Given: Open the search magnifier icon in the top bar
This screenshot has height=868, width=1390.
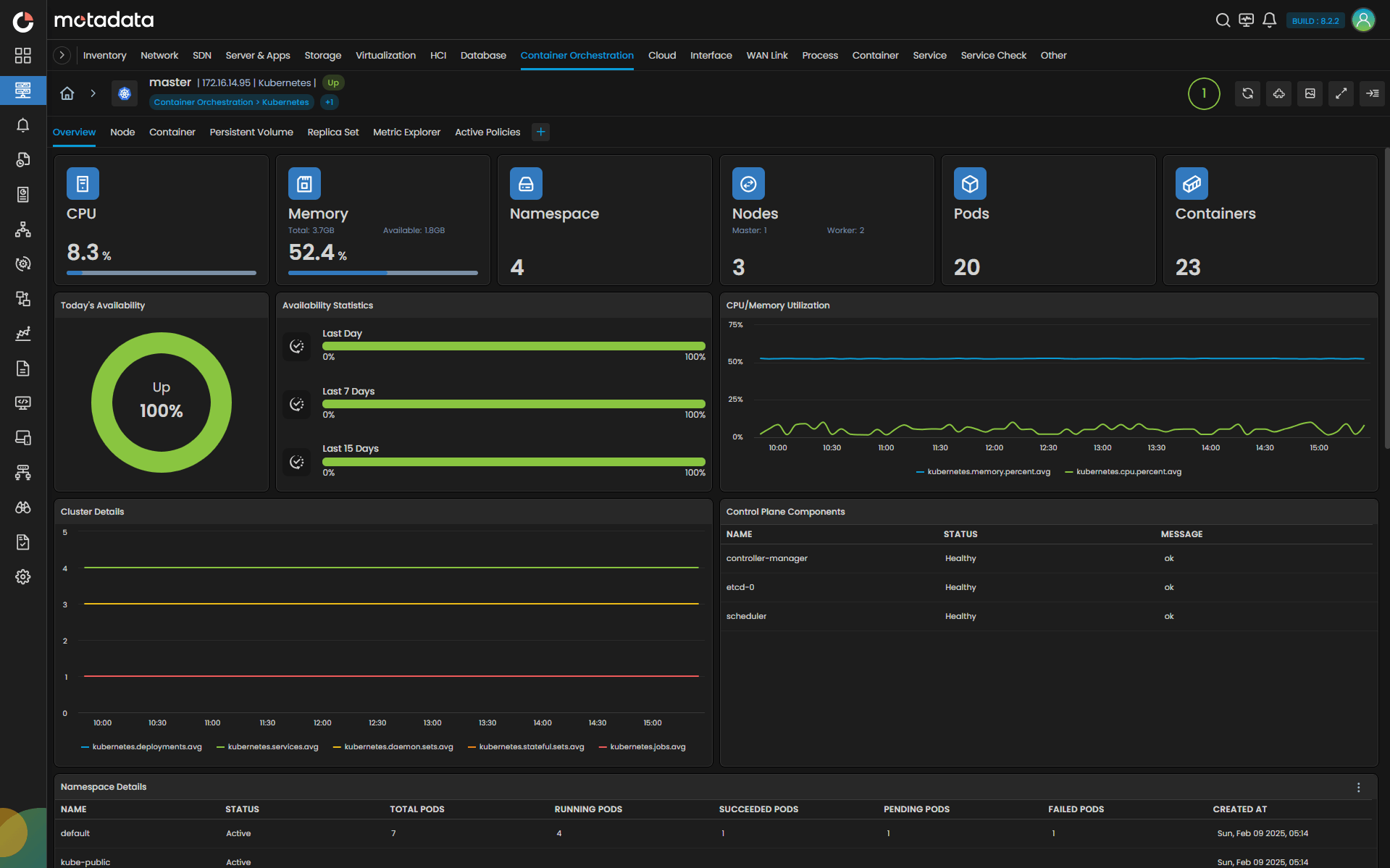Looking at the screenshot, I should pos(1223,20).
